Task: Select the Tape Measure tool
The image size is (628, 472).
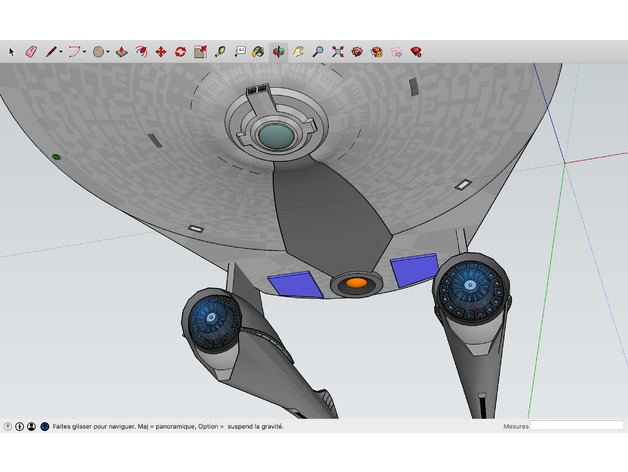Action: coord(220,52)
